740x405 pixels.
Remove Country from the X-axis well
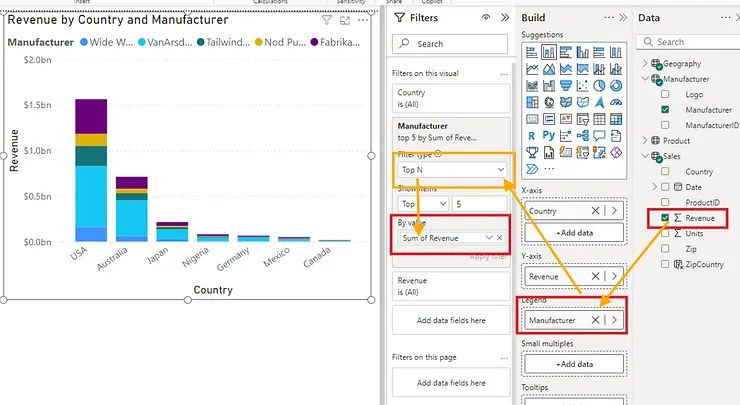point(596,211)
